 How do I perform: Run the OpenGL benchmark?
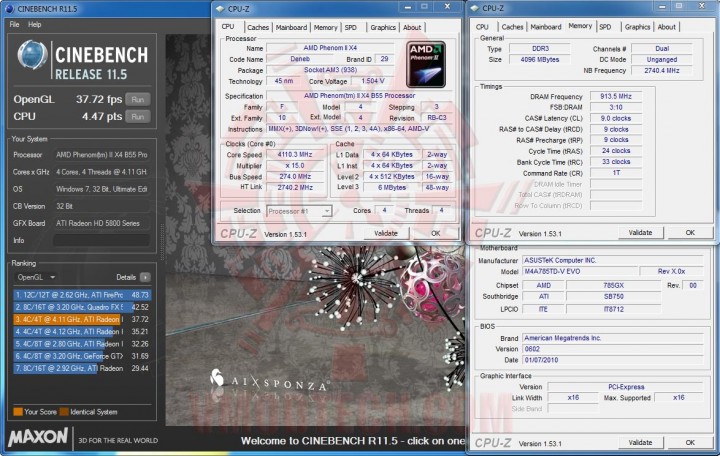point(138,99)
